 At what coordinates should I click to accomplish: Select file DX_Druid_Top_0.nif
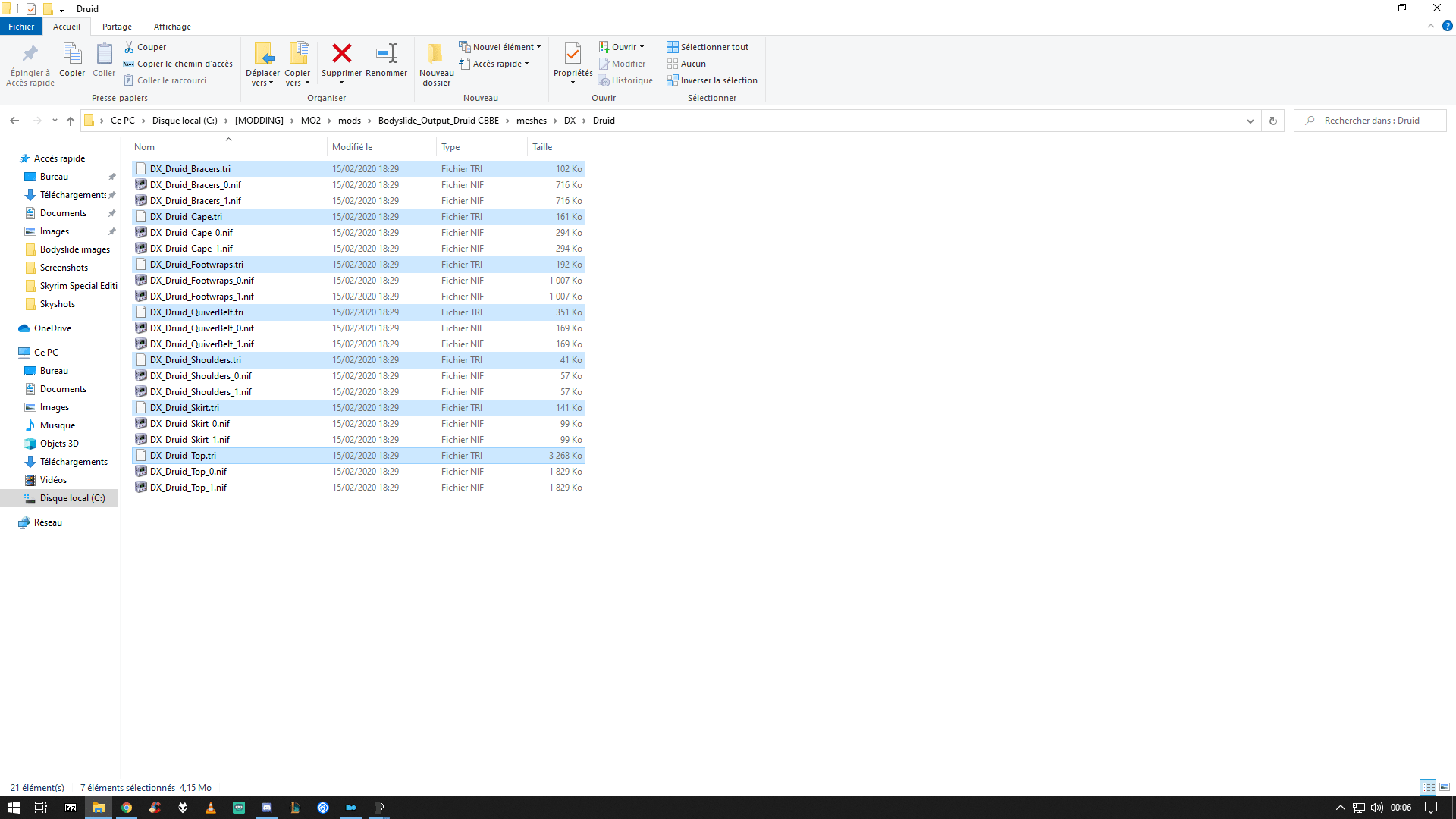(x=188, y=472)
